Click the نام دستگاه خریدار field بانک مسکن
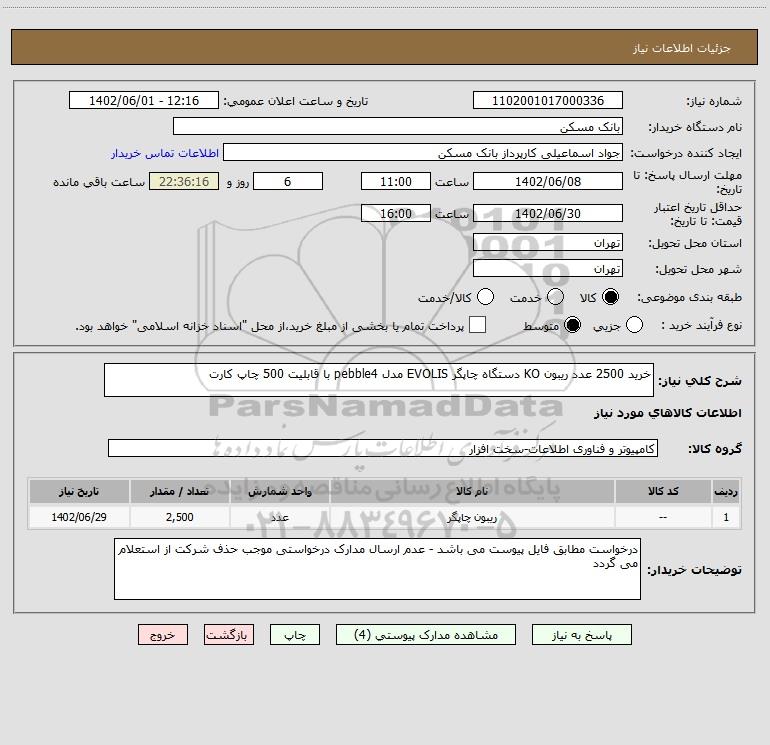The image size is (770, 745). (x=398, y=127)
